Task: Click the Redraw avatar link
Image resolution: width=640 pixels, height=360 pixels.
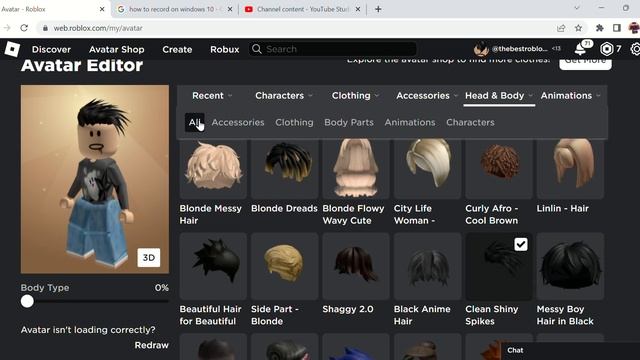Action: coord(151,345)
